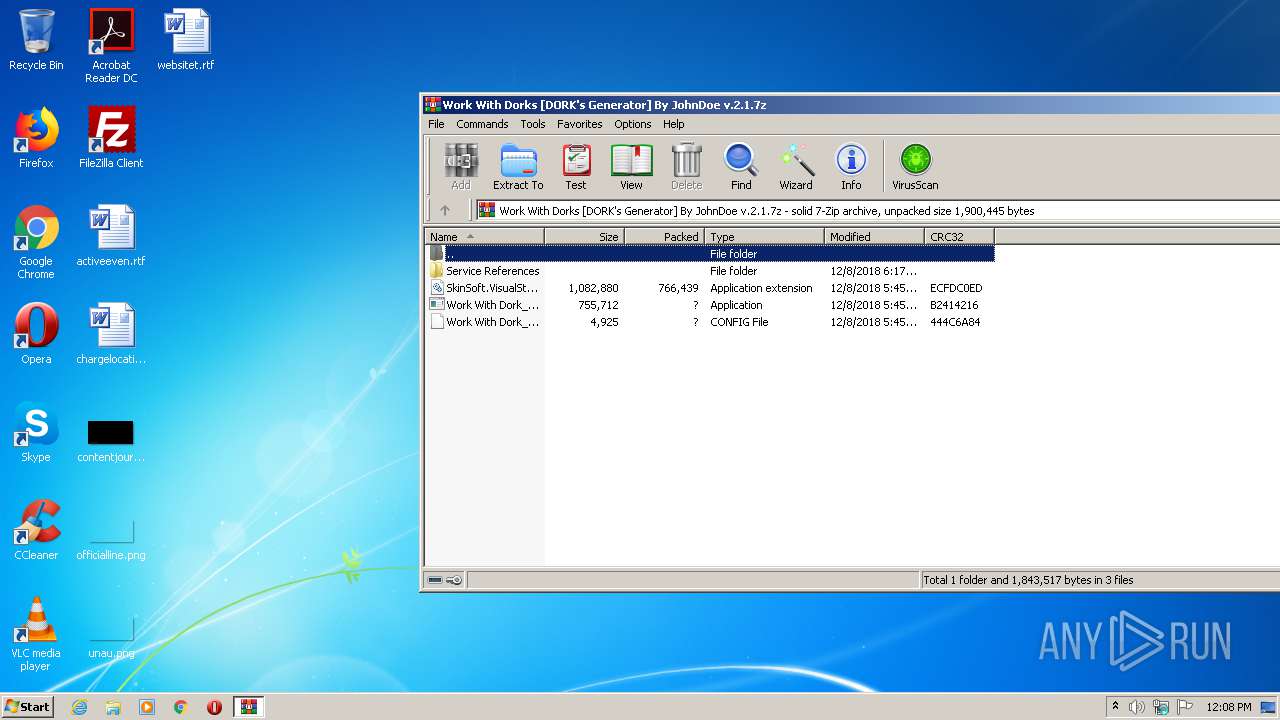The width and height of the screenshot is (1280, 720).
Task: Open the Options menu
Action: point(633,124)
